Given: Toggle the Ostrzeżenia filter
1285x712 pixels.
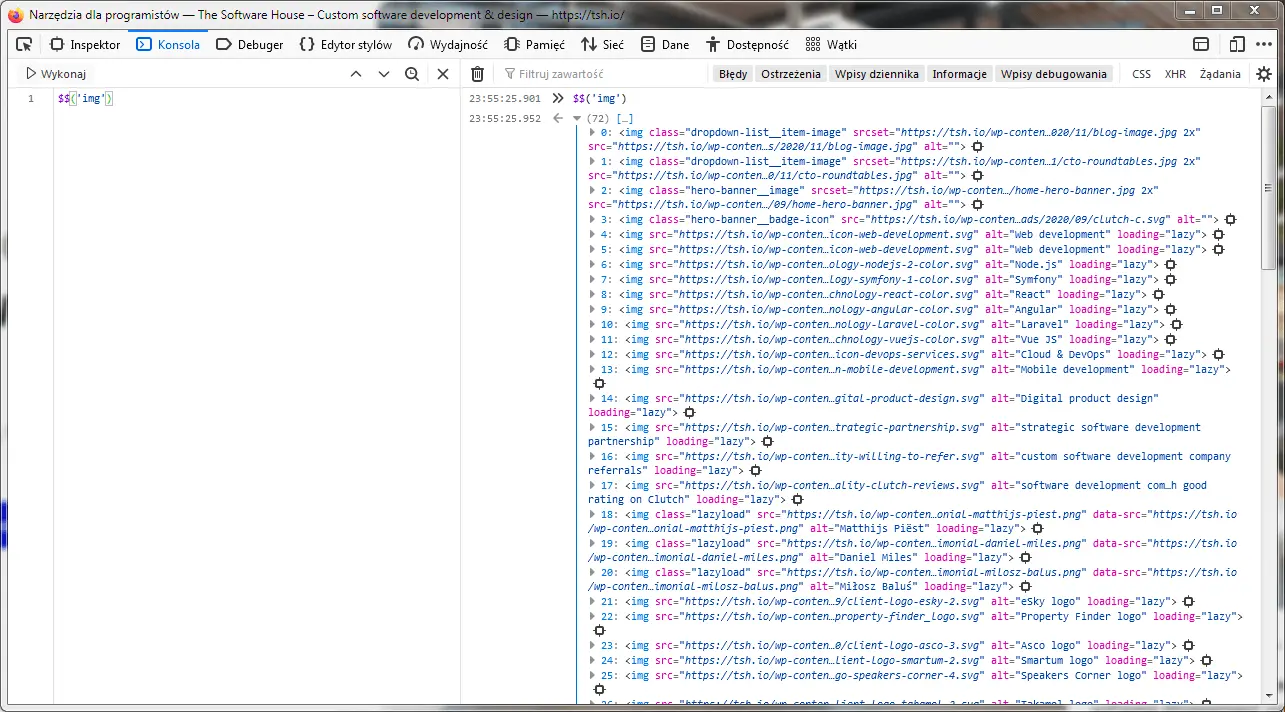Looking at the screenshot, I should (x=789, y=73).
